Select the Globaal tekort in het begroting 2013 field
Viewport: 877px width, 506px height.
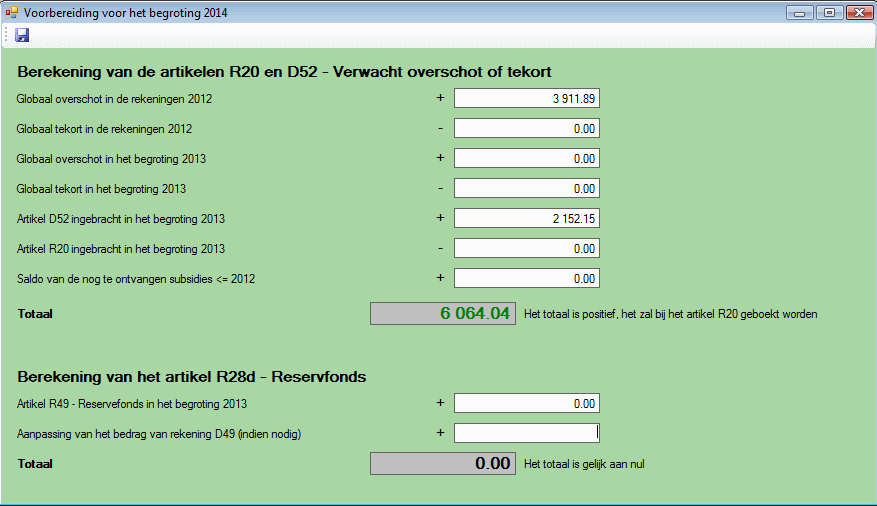527,188
